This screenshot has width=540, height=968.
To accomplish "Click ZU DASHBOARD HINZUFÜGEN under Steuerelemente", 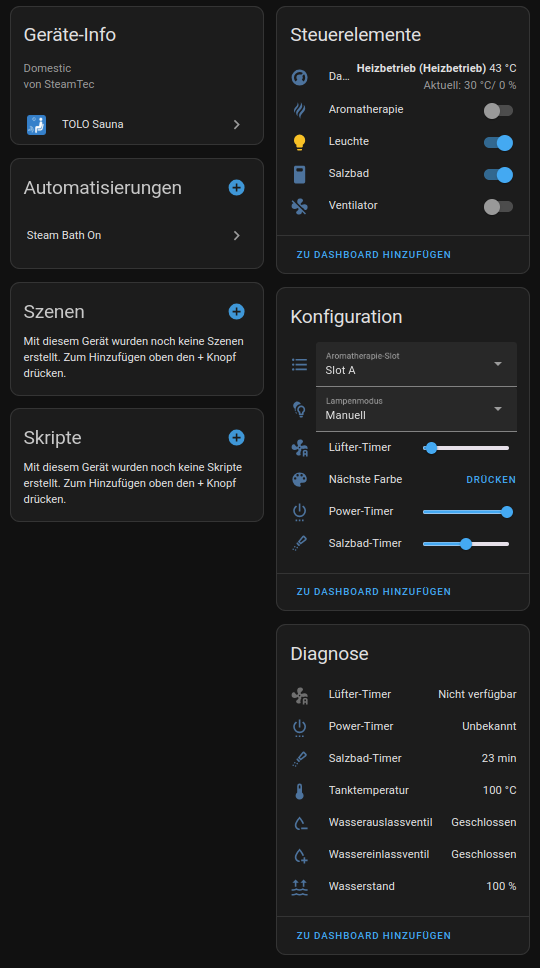I will tap(373, 254).
